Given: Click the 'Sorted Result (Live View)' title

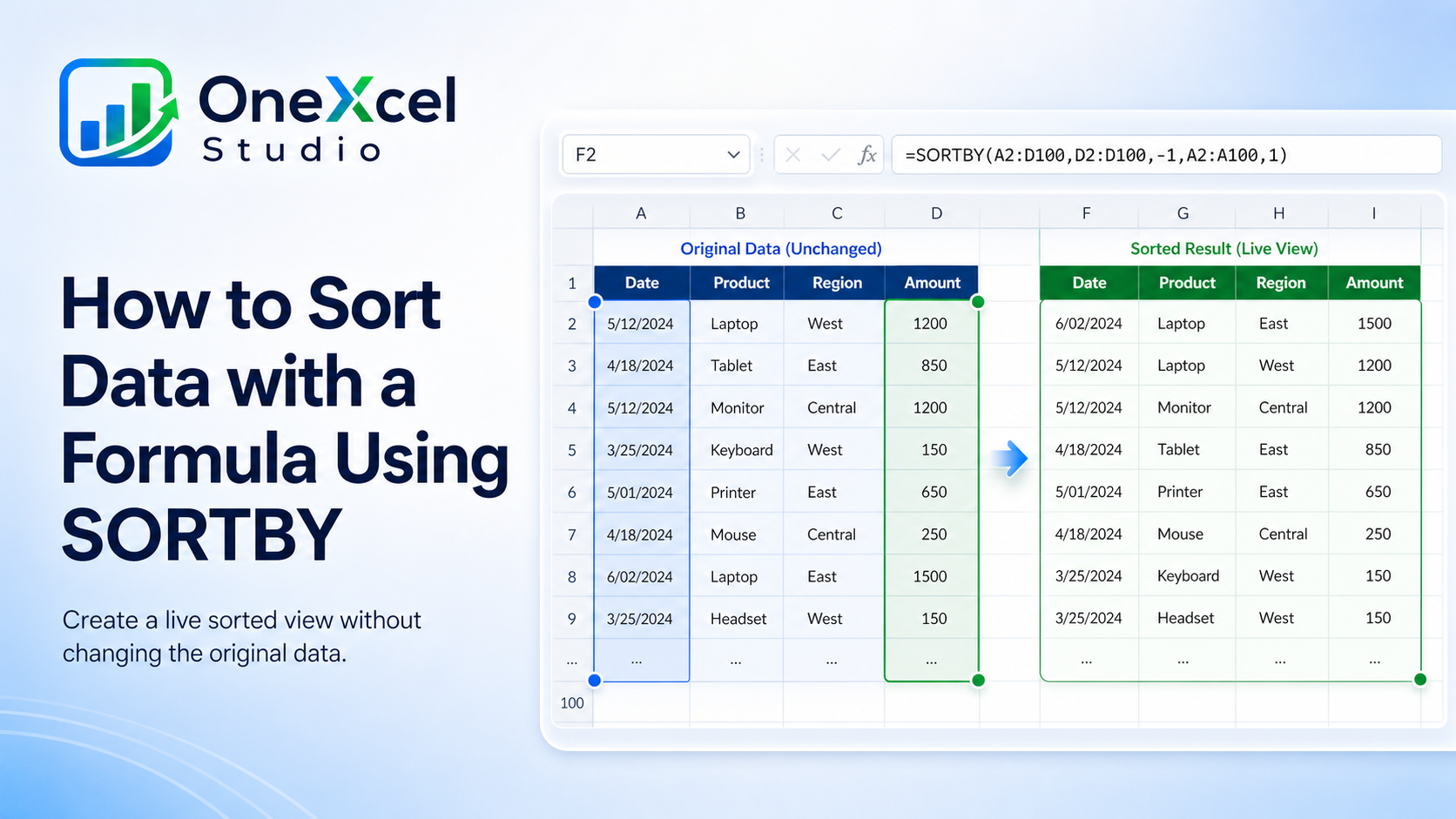Looking at the screenshot, I should (1224, 249).
